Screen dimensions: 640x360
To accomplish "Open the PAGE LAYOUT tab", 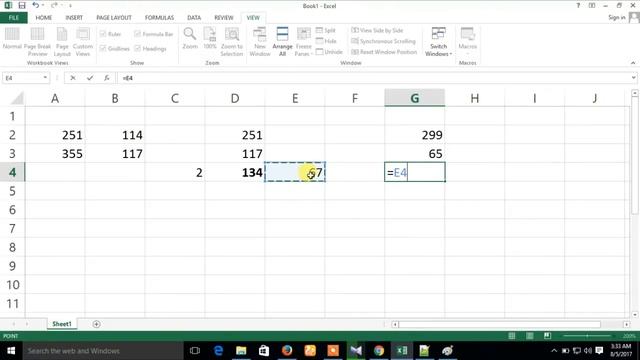I will pyautogui.click(x=114, y=18).
